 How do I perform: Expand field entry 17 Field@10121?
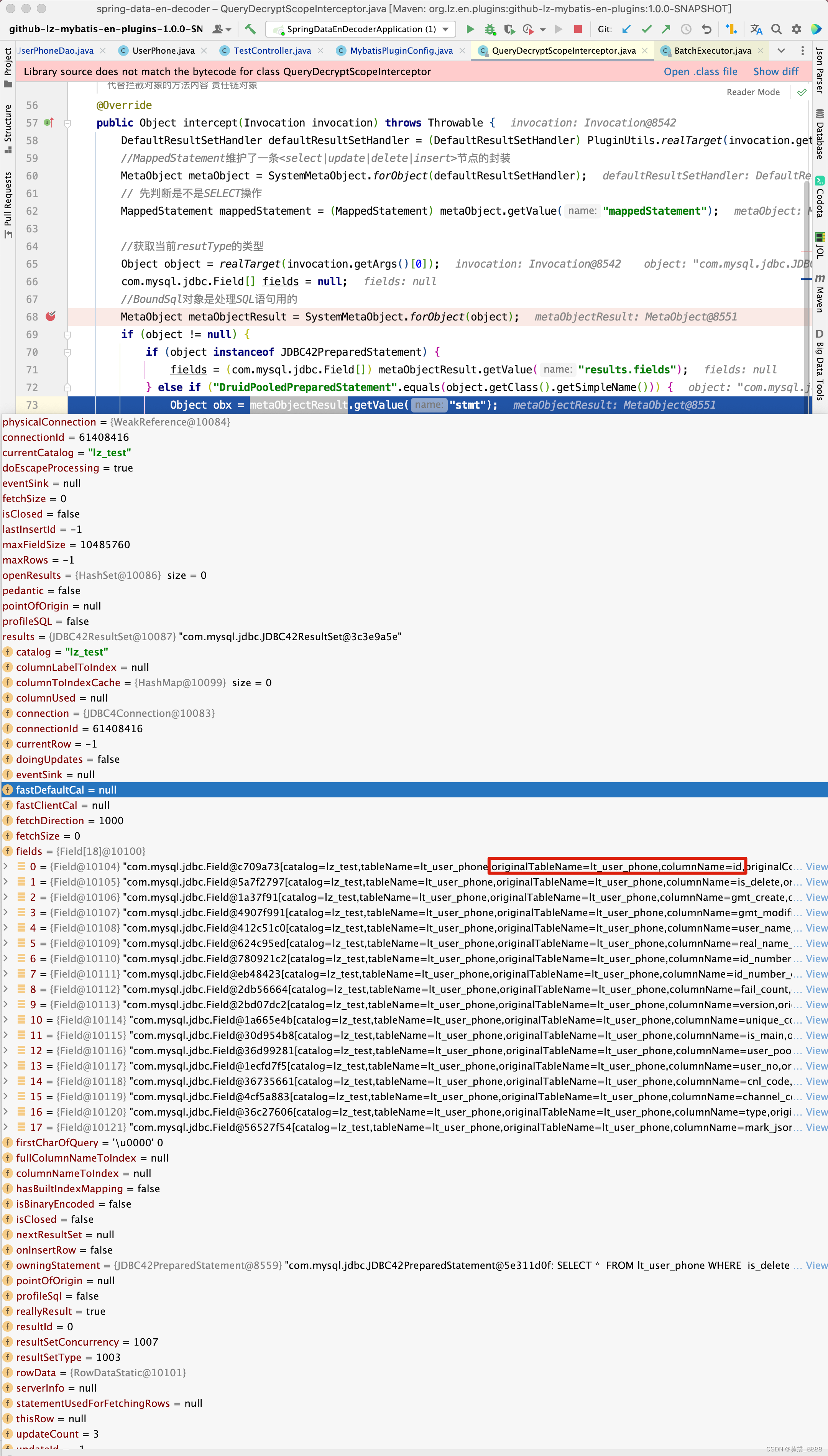coord(6,1127)
